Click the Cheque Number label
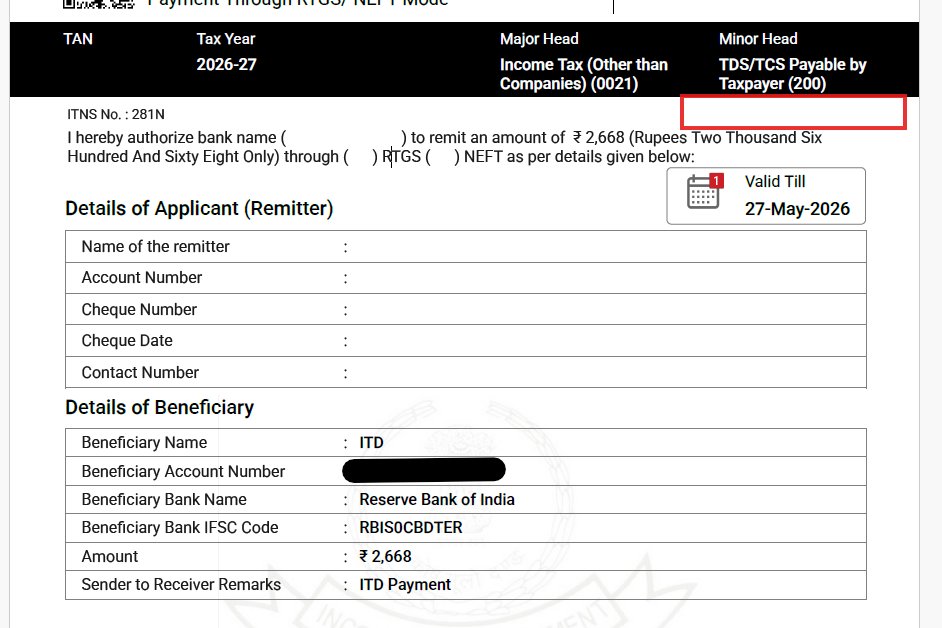This screenshot has width=942, height=628. 139,309
